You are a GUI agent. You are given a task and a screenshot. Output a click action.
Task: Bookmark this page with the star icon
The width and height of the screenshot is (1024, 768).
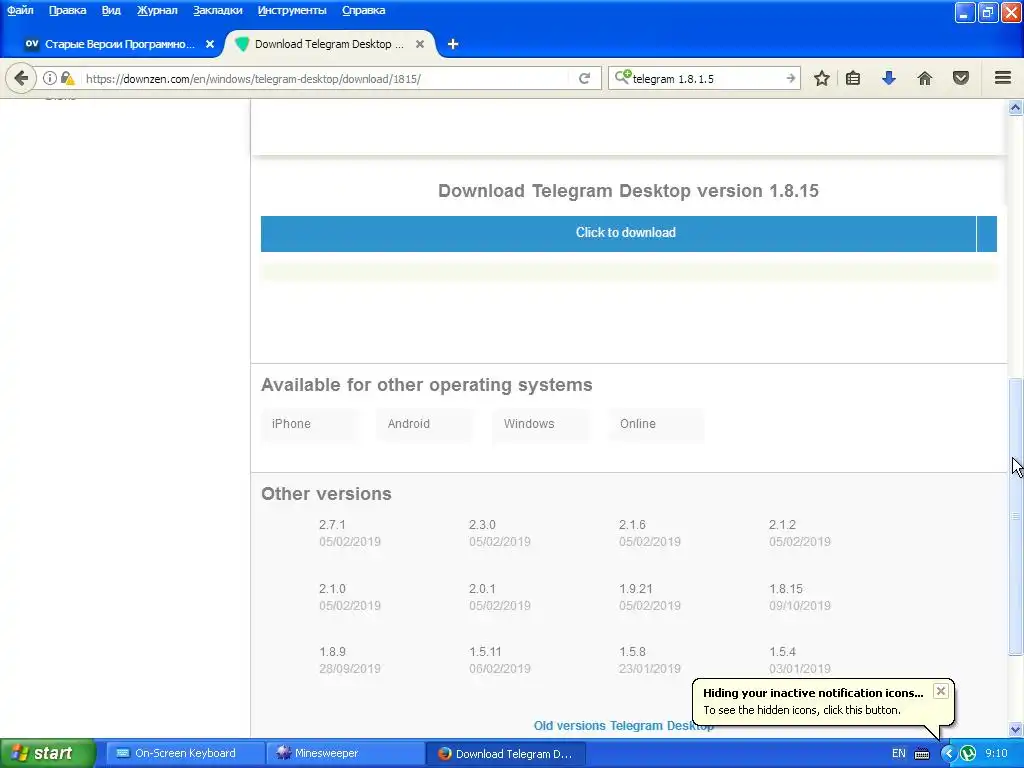[822, 78]
